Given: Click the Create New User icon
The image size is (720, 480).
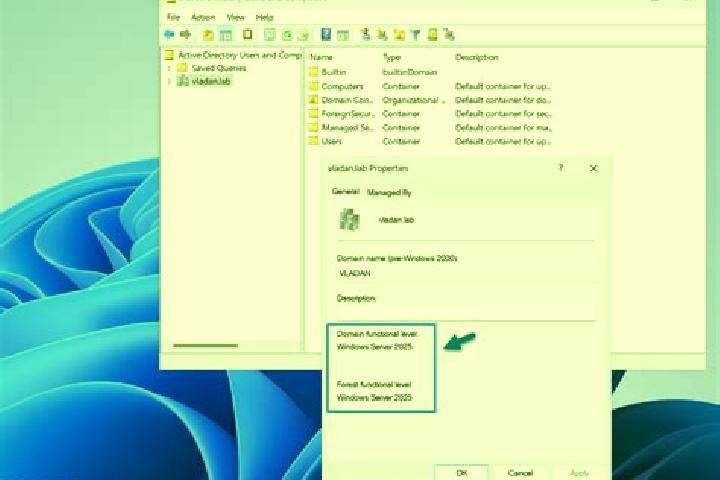Looking at the screenshot, I should click(x=366, y=34).
